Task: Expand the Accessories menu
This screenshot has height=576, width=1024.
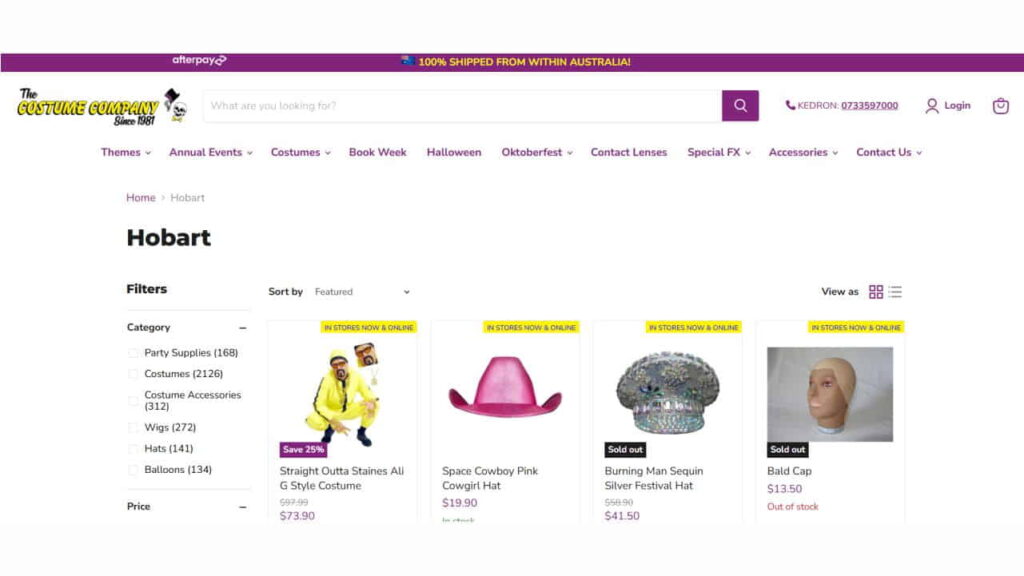Action: coord(803,152)
